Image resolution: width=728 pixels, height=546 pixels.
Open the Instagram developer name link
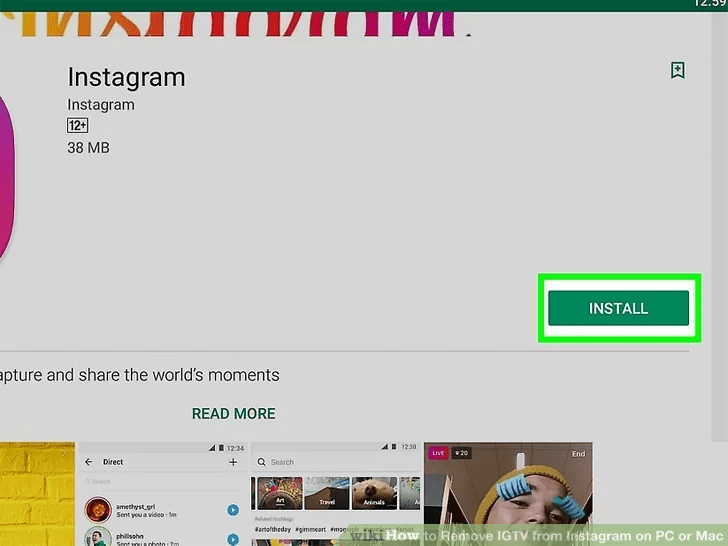pos(101,105)
